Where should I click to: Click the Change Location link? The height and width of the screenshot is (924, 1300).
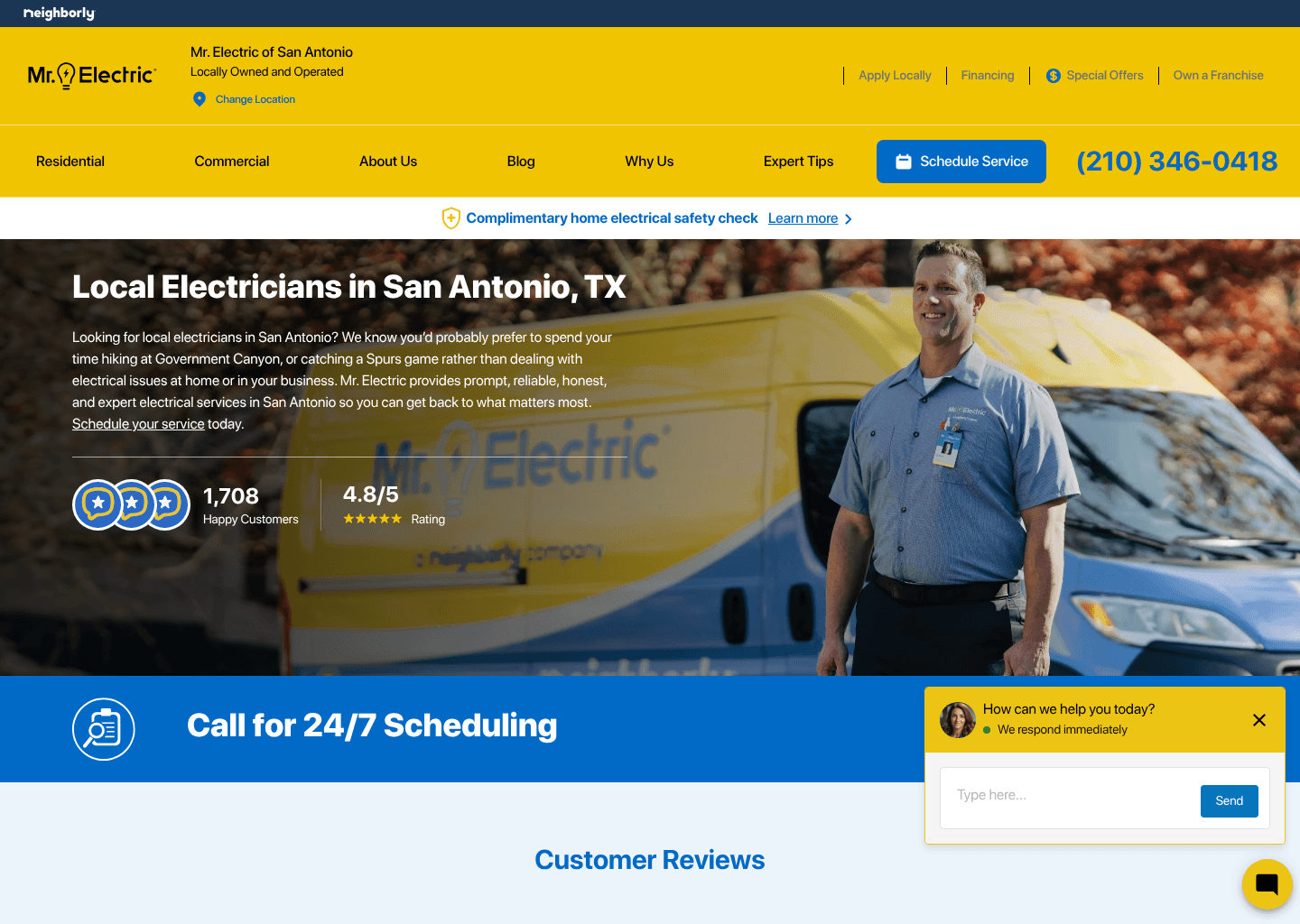click(255, 99)
